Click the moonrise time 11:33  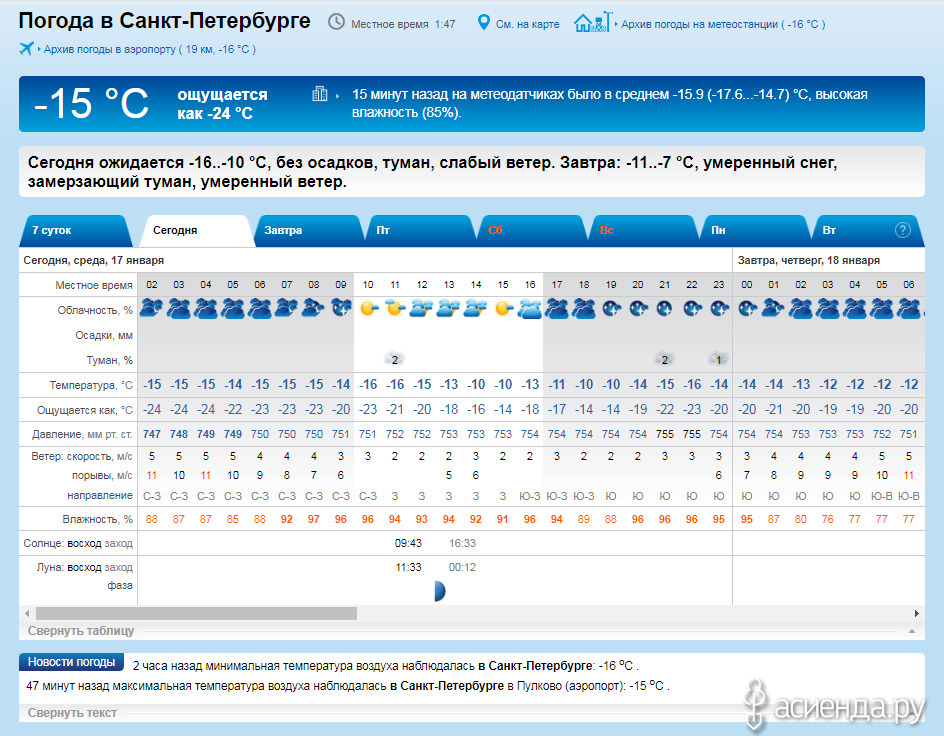point(408,567)
